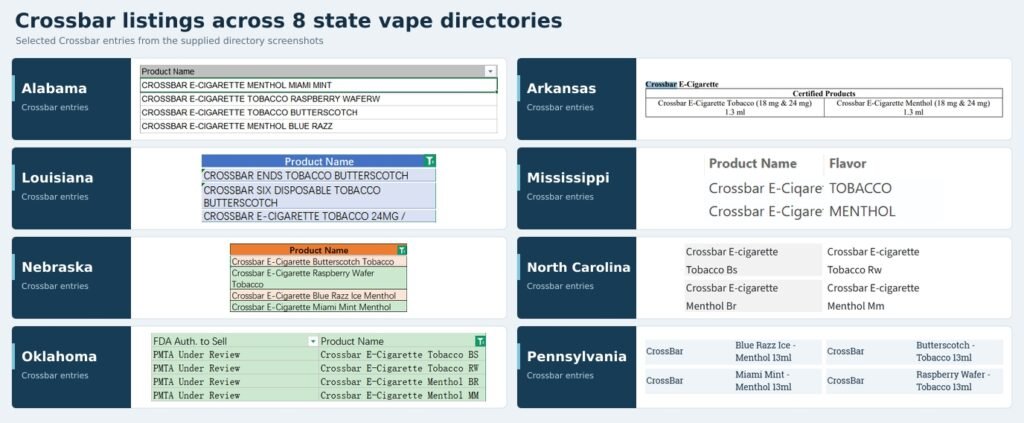Click the Mississippi product name beside TOBACCO
The height and width of the screenshot is (423, 1024).
click(x=765, y=188)
